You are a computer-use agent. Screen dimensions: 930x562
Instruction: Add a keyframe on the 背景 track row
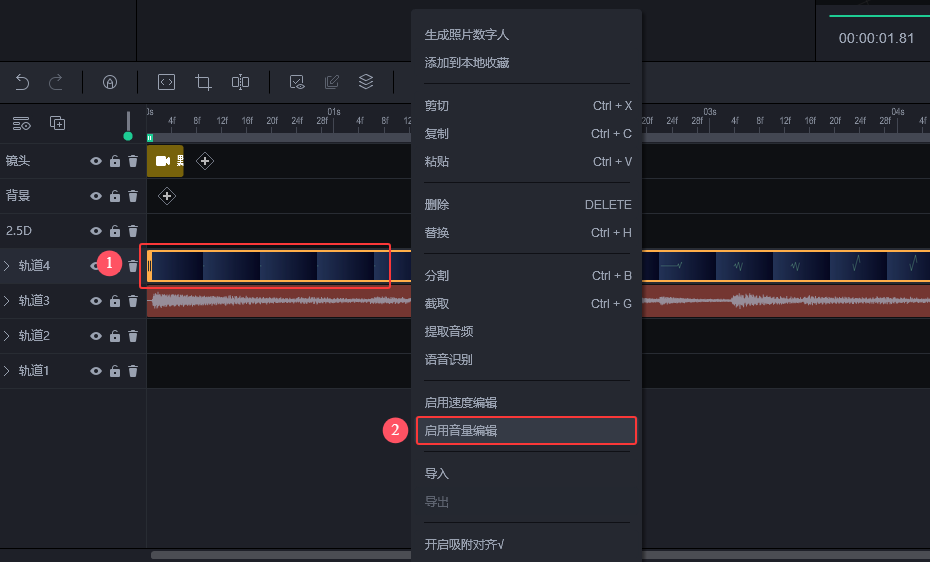tap(167, 196)
